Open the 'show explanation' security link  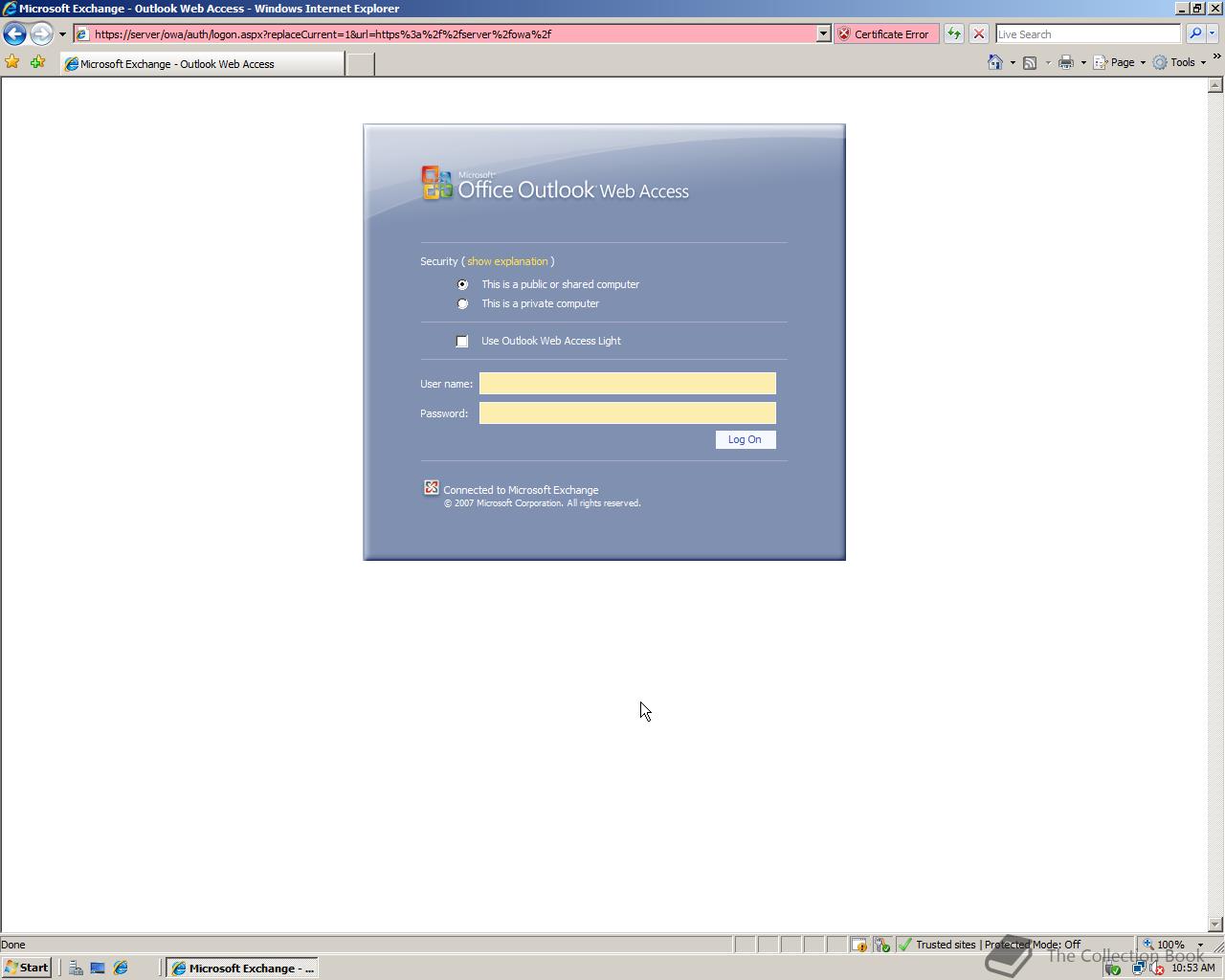[507, 261]
